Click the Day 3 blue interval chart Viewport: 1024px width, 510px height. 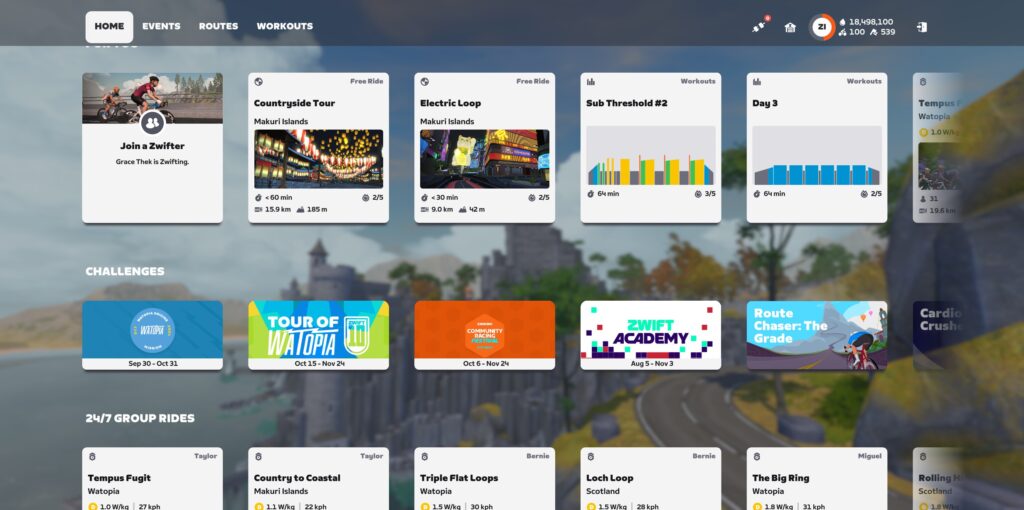(817, 155)
